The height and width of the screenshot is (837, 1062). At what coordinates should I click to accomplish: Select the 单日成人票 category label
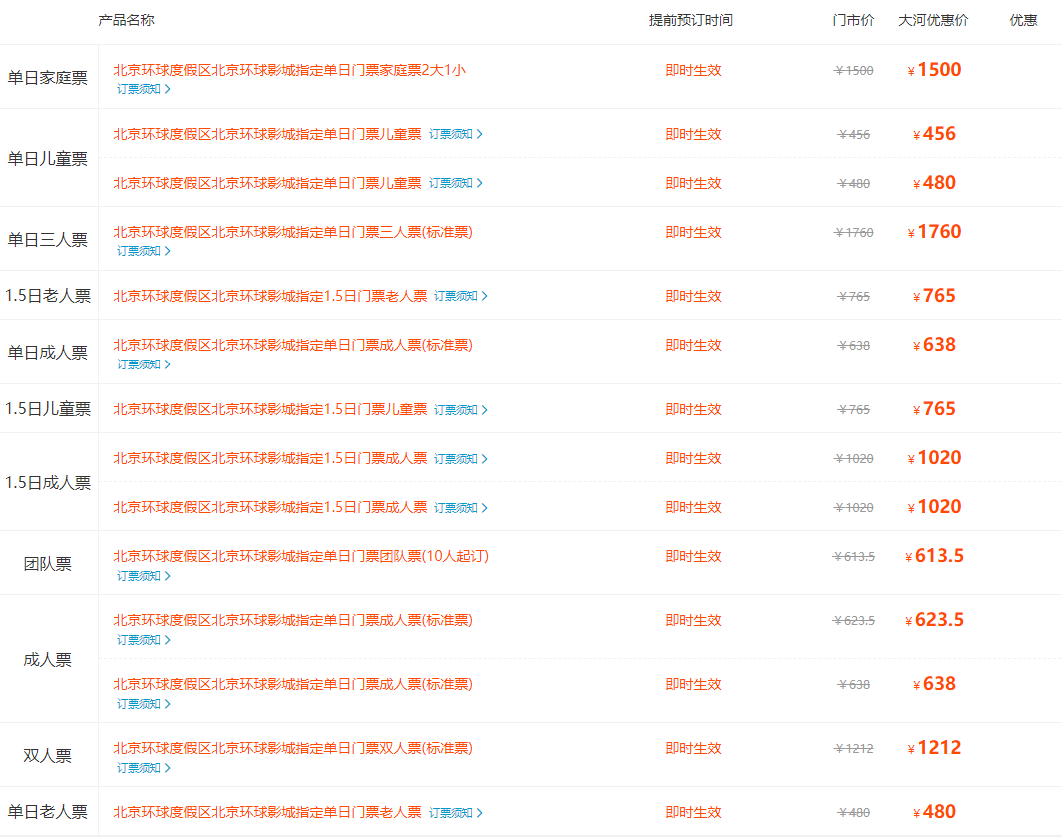coord(47,353)
